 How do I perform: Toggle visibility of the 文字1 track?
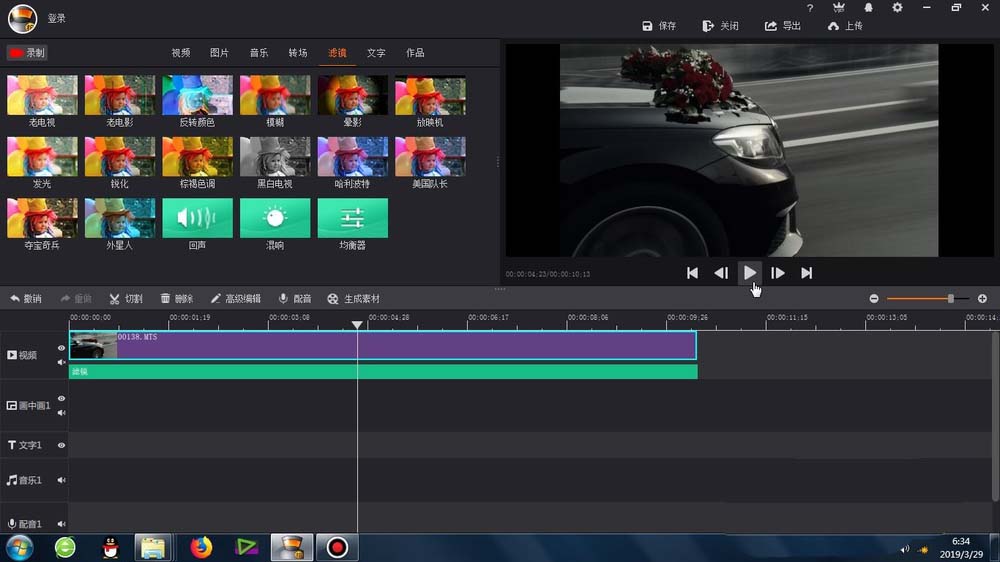(x=61, y=445)
